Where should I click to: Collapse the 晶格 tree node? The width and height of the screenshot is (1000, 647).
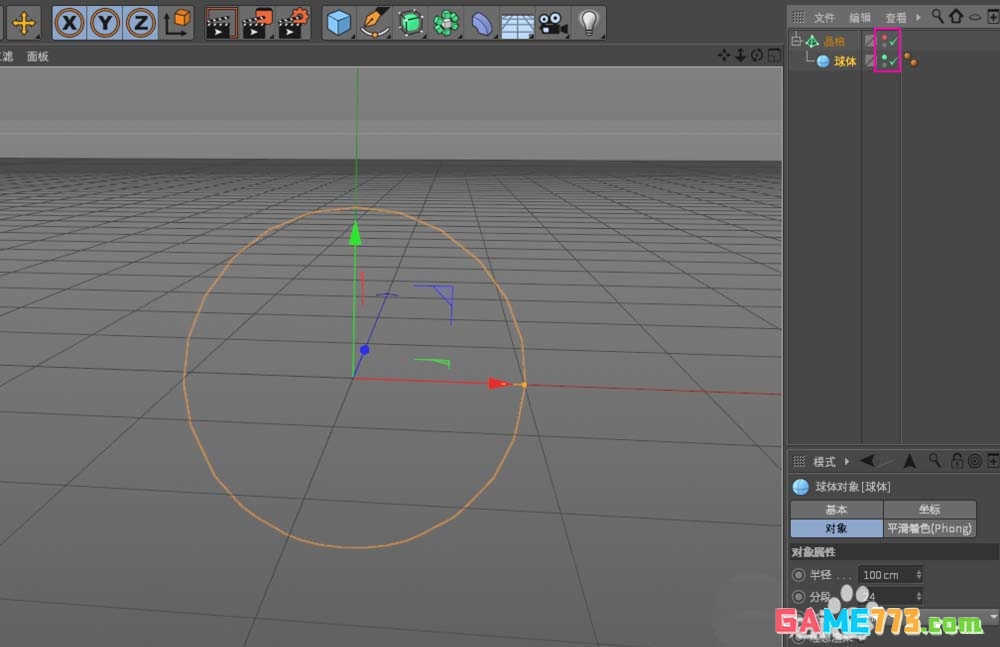tap(796, 41)
